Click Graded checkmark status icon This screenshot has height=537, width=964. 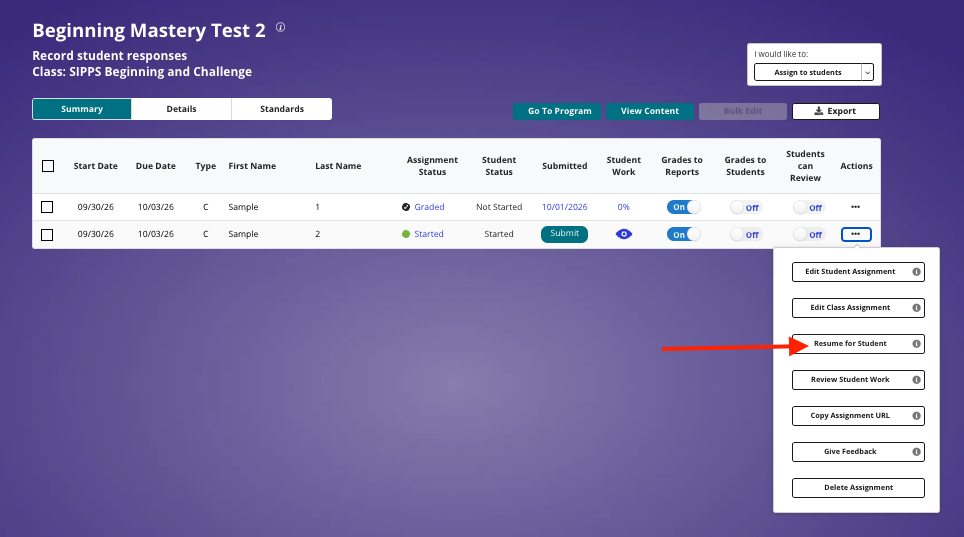tap(406, 207)
